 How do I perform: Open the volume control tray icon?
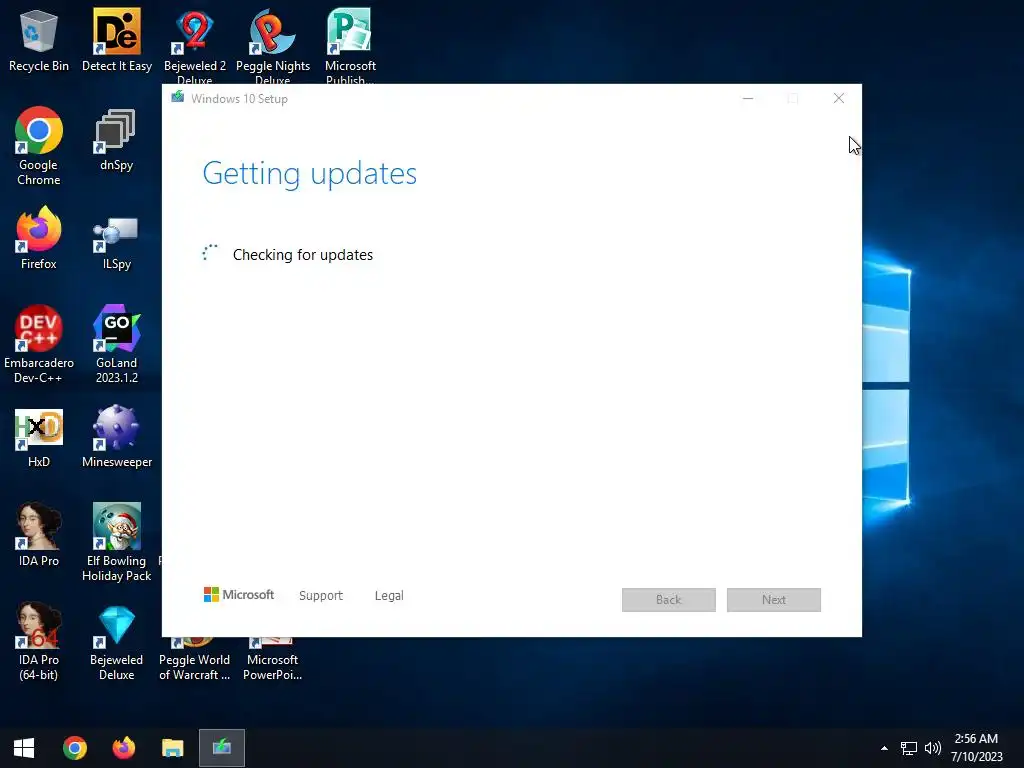pos(933,748)
